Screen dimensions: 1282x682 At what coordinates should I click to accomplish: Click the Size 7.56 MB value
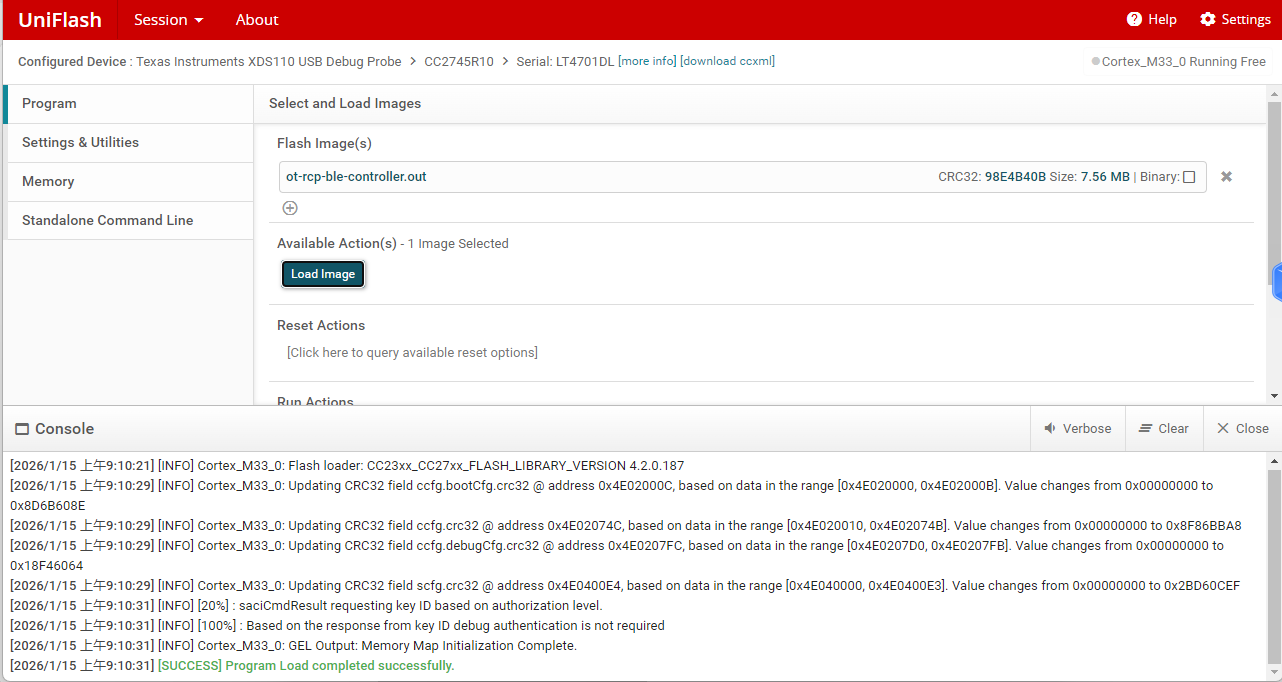coord(1105,177)
